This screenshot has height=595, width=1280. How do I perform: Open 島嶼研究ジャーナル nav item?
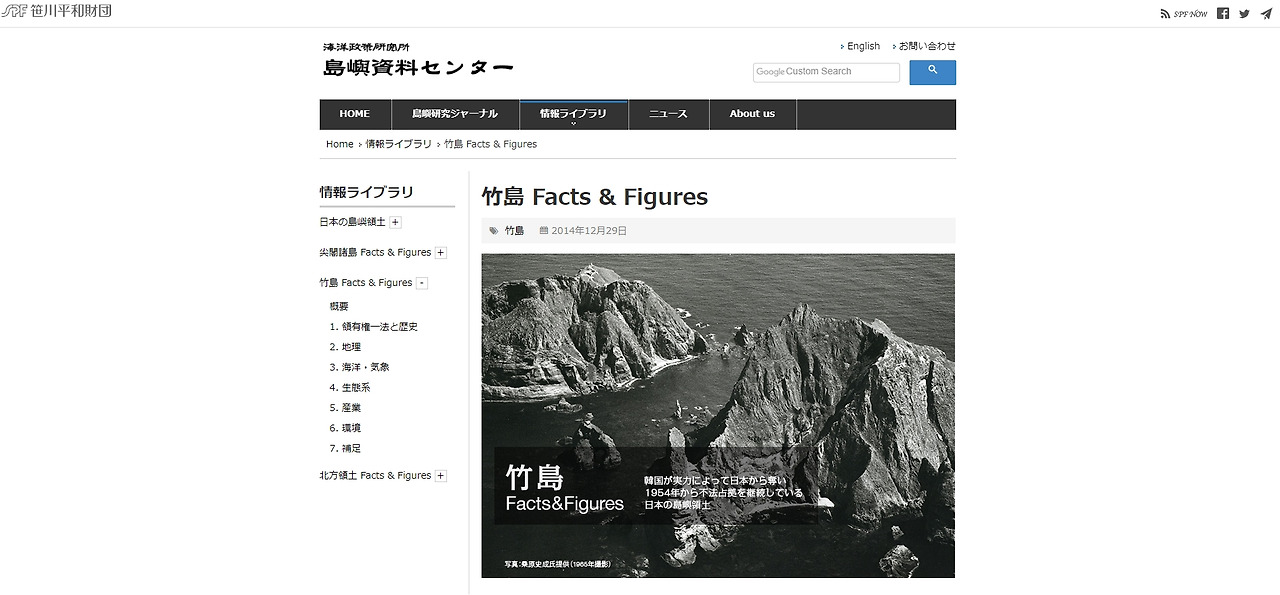click(454, 114)
